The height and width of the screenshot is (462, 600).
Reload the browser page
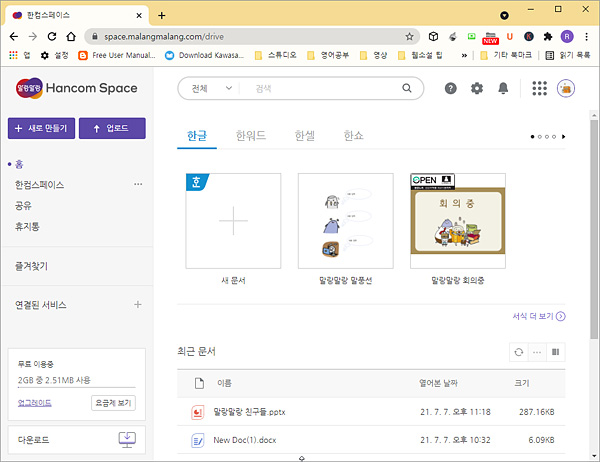tap(52, 36)
